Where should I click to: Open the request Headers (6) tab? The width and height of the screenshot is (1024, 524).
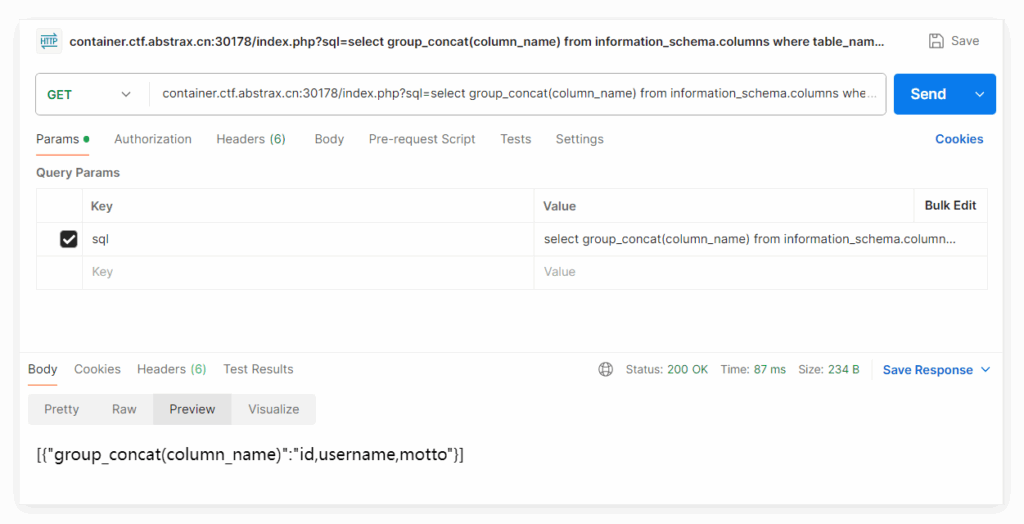point(250,139)
